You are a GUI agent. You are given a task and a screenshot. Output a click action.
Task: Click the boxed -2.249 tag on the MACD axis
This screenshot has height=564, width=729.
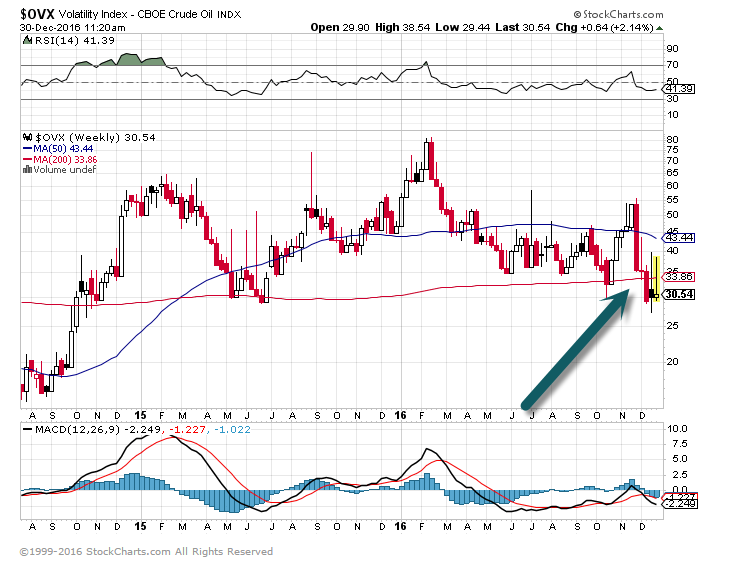pos(680,504)
